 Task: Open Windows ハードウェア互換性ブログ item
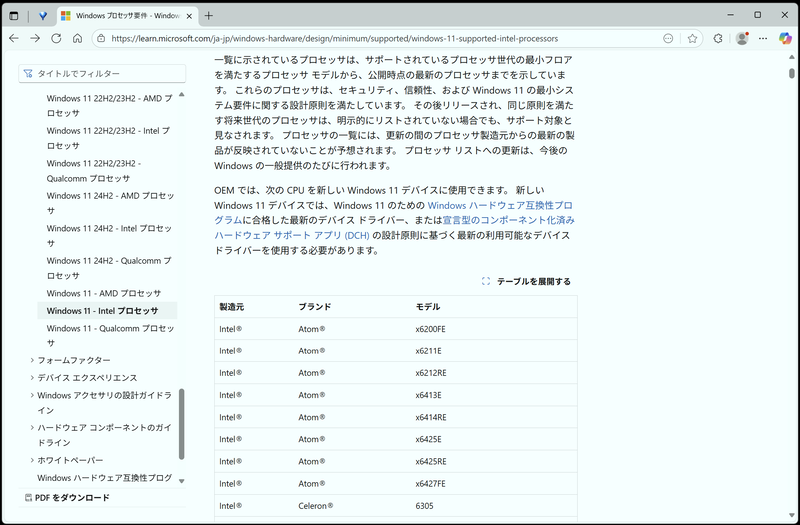tap(105, 478)
